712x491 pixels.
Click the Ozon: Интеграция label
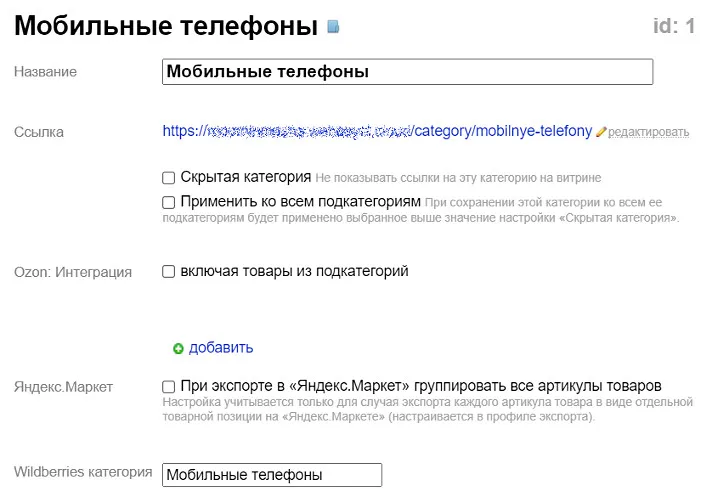pyautogui.click(x=73, y=272)
